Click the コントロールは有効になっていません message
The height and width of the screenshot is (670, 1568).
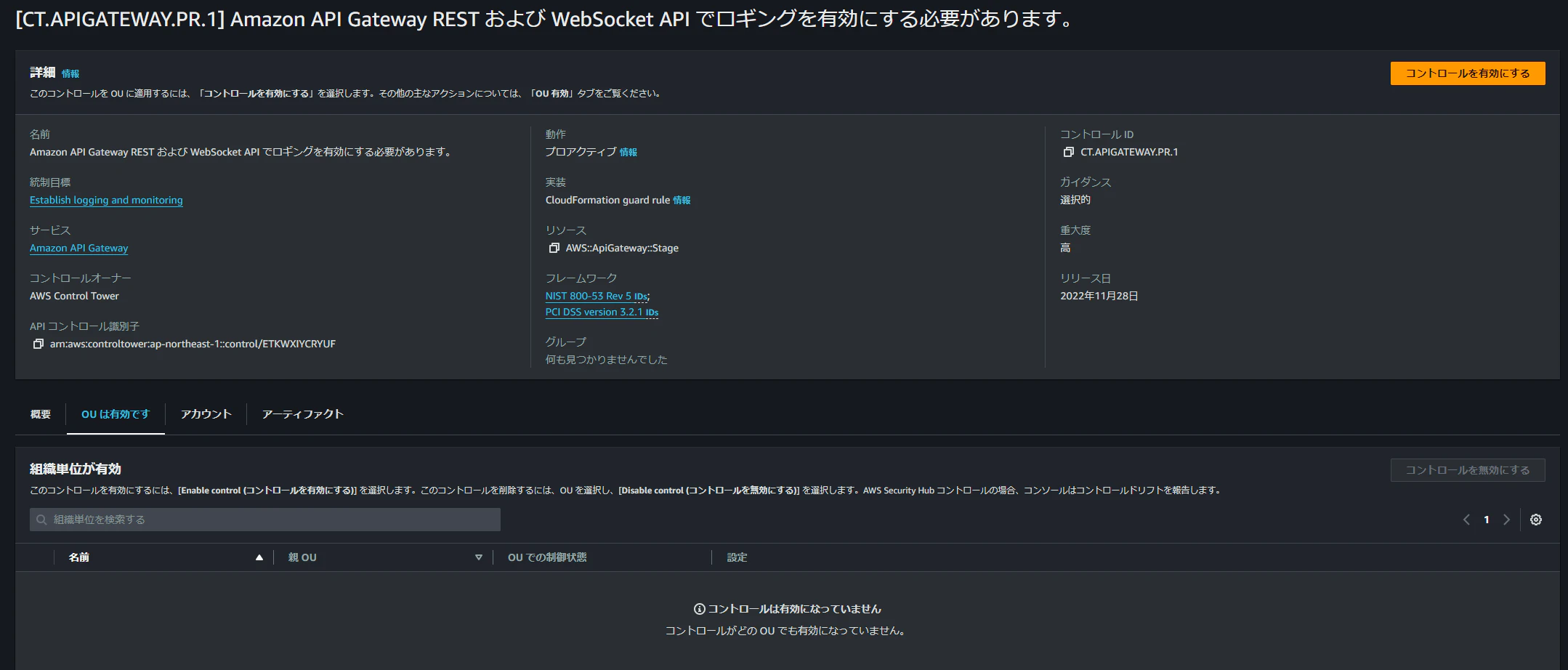[x=794, y=609]
